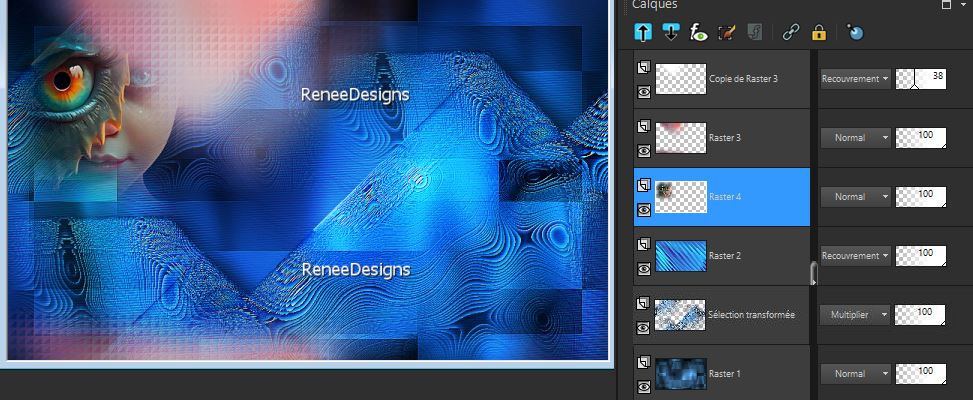Click the Raster 2 layer thumbnail
The image size is (973, 400).
(x=681, y=256)
